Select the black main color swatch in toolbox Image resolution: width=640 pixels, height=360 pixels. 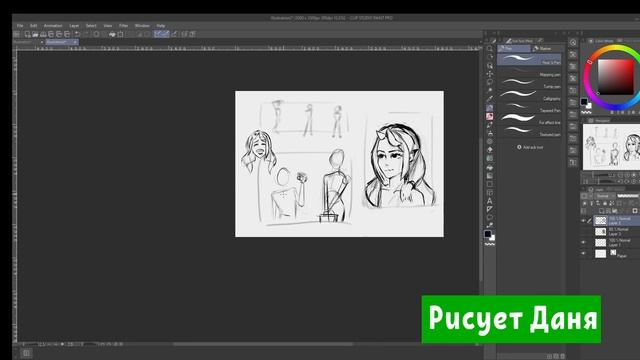488,234
